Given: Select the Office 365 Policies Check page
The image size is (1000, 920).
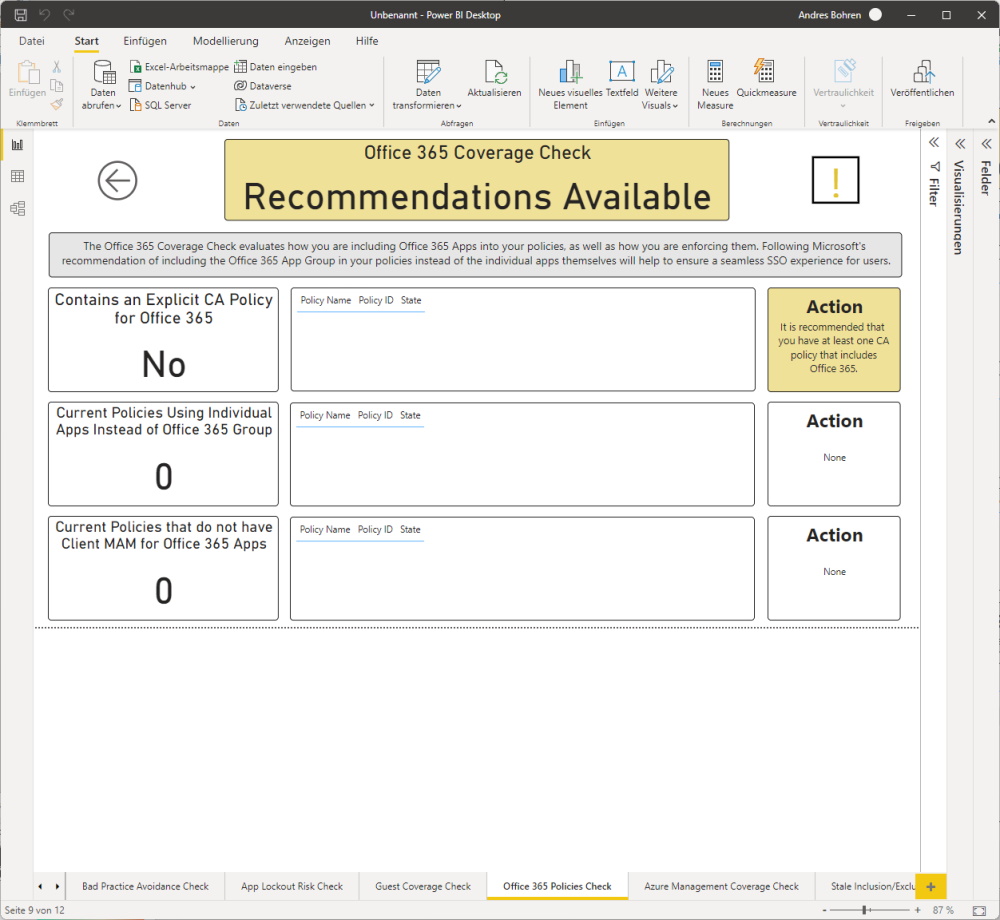Looking at the screenshot, I should coord(557,886).
